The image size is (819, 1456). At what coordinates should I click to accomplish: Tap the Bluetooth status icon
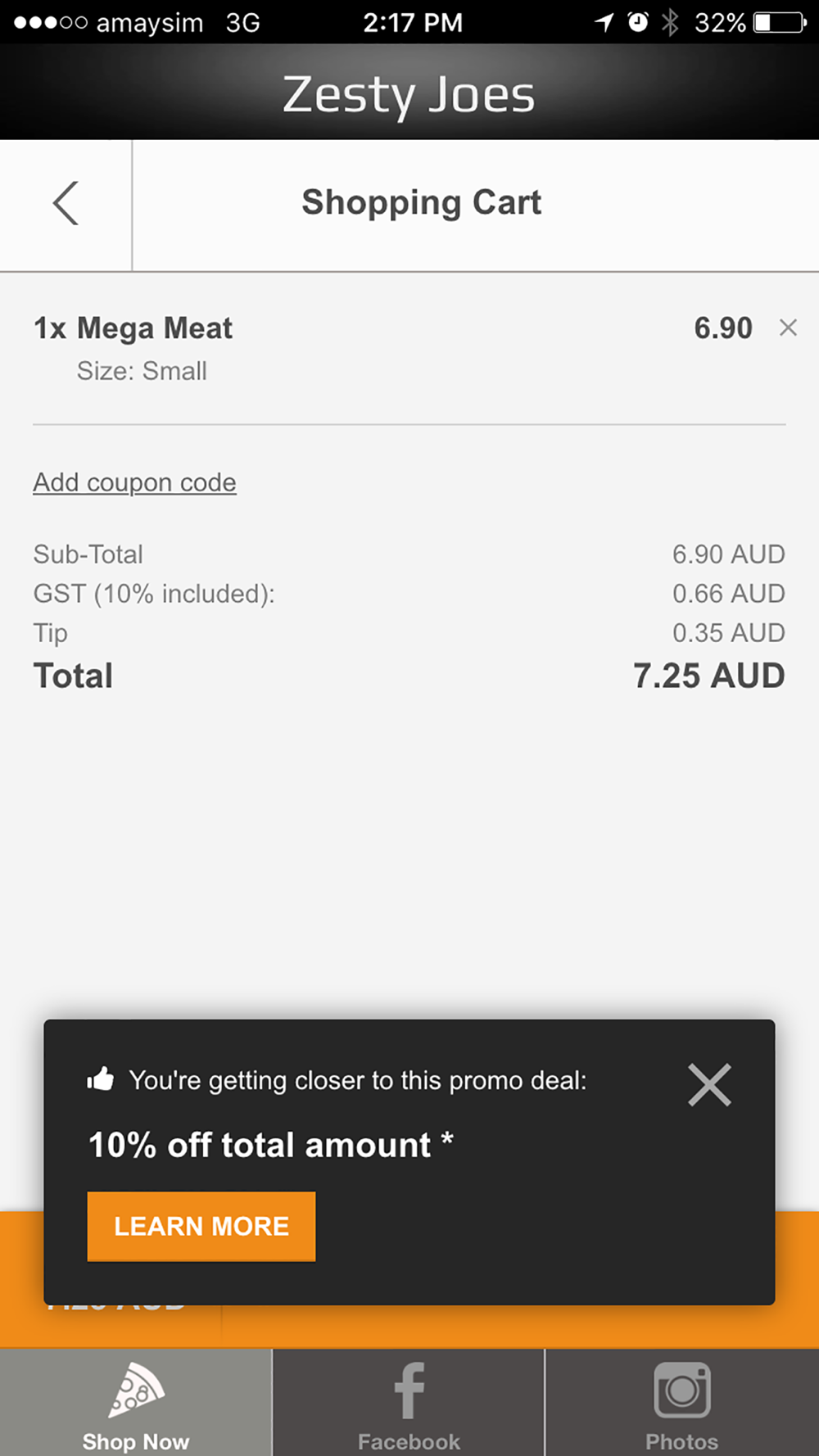click(x=670, y=22)
